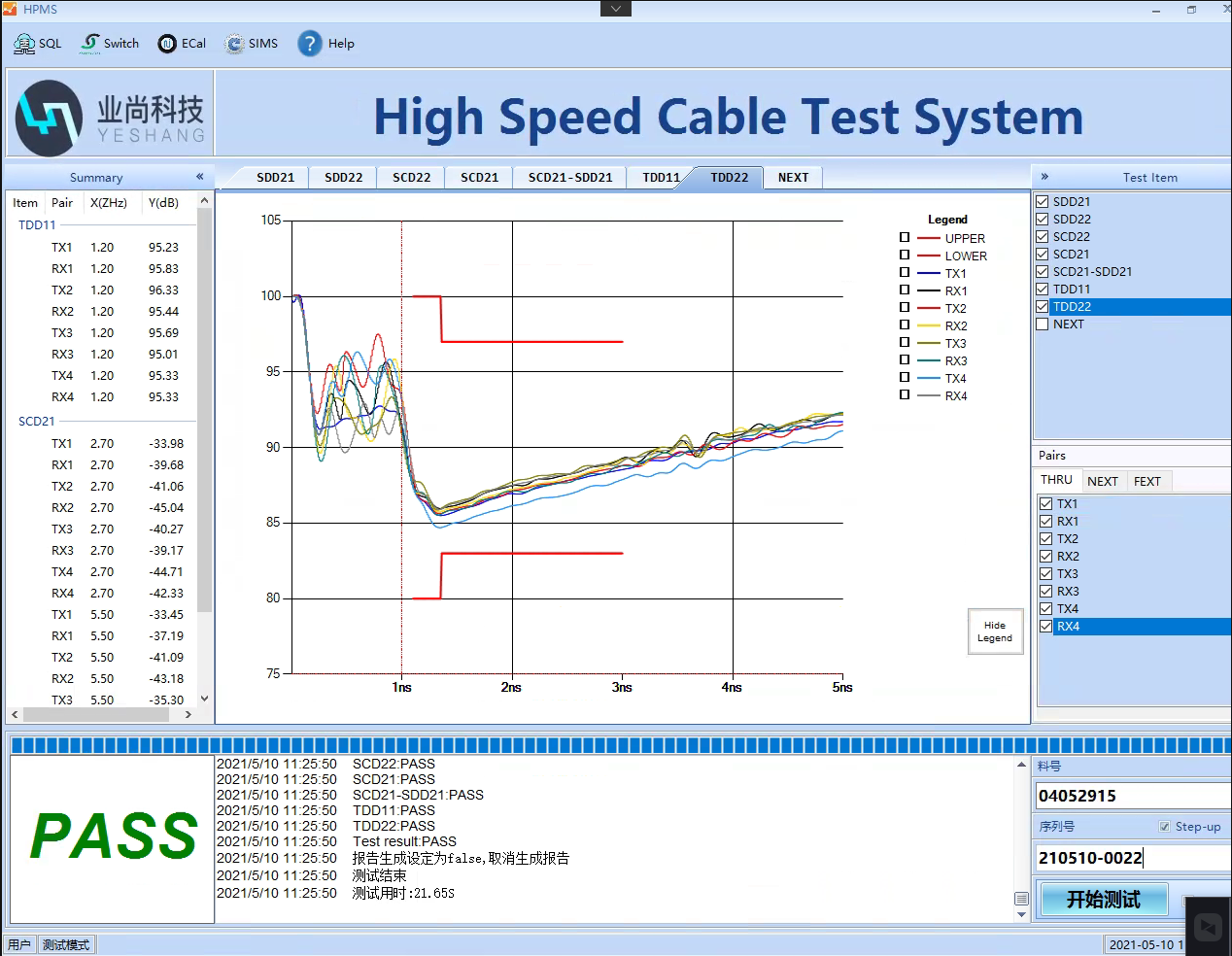1232x956 pixels.
Task: Click the test progress bar
Action: click(621, 745)
